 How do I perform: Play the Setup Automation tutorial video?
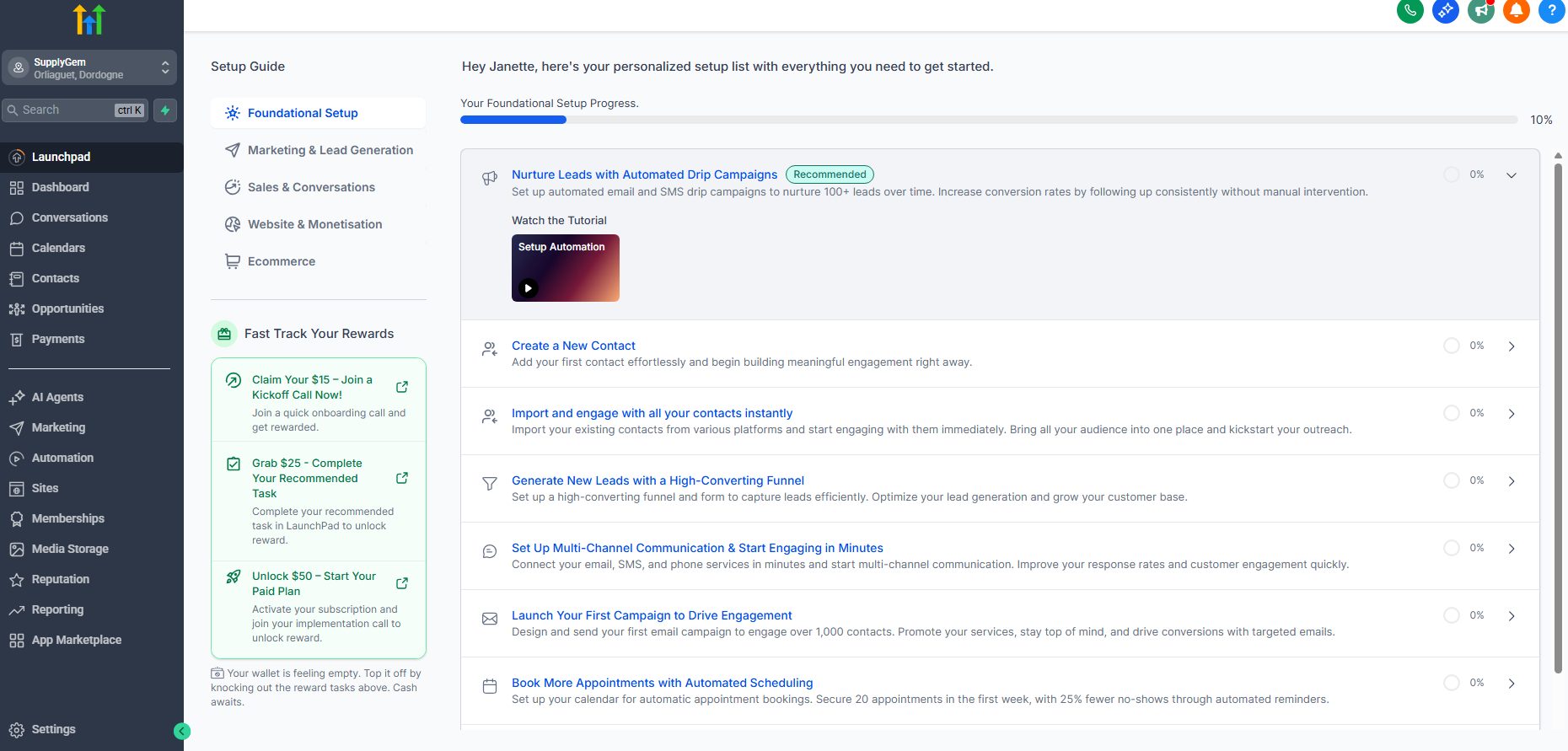pos(528,288)
